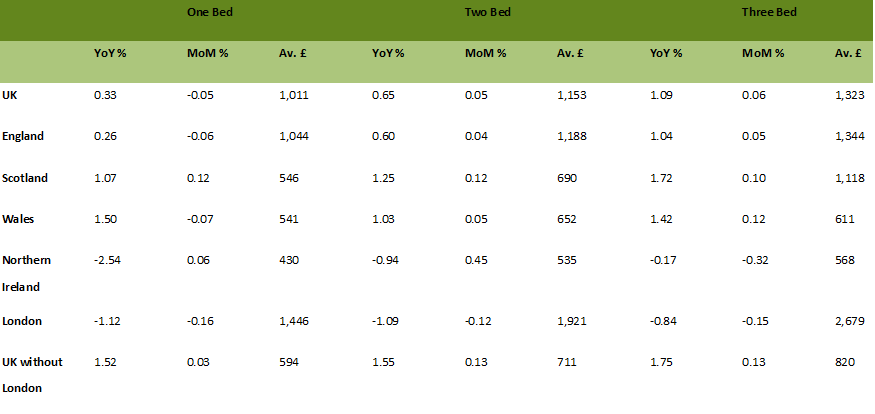
Task: Click UK without London three bed 820
Action: point(845,363)
